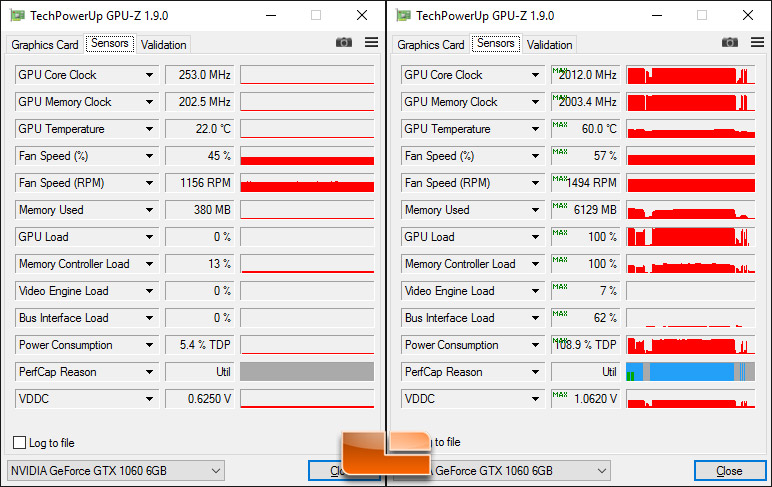Viewport: 772px width, 487px height.
Task: Expand GPU Load dropdown in left window
Action: click(x=149, y=237)
